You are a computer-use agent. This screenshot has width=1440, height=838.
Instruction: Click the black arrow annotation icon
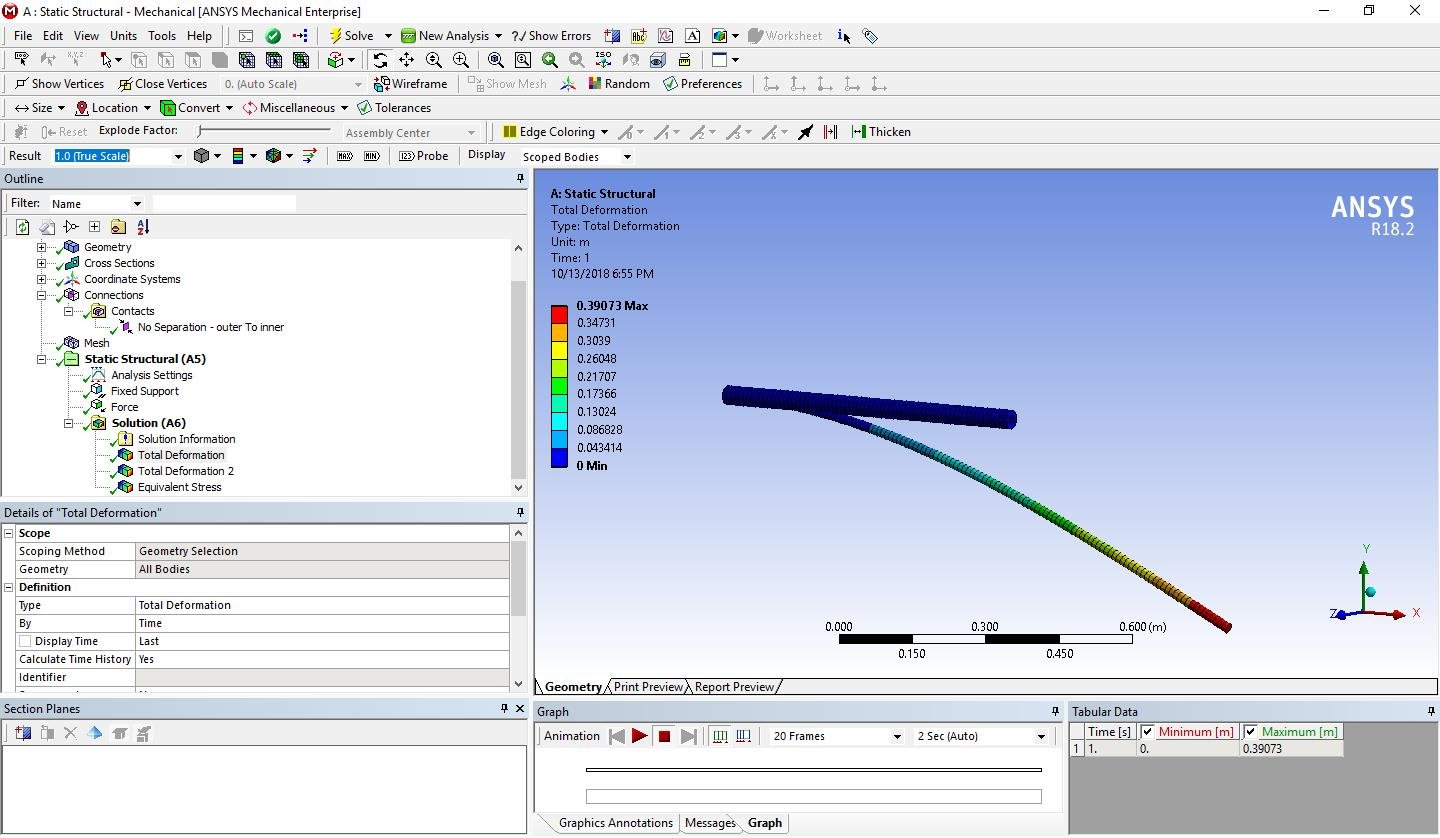point(805,132)
